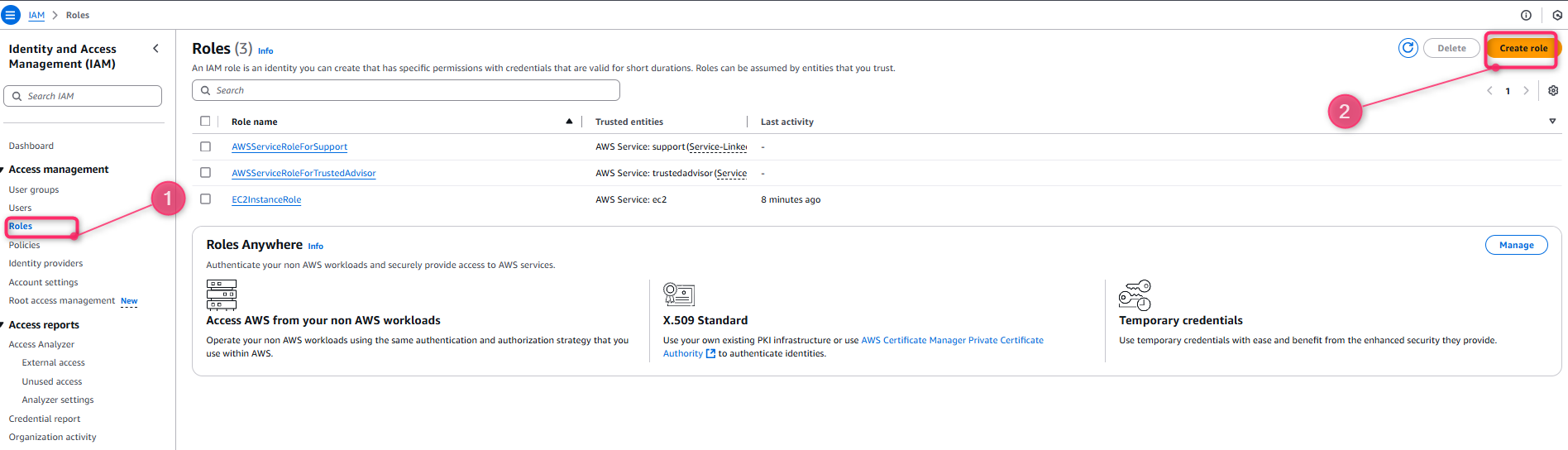Click the Last activity column header
This screenshot has width=1568, height=450.
pyautogui.click(x=787, y=122)
